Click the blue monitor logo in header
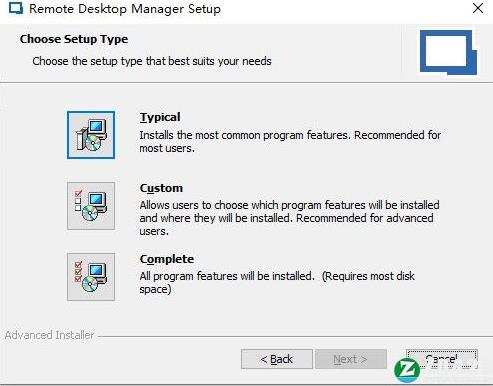This screenshot has height=386, width=493. (448, 52)
